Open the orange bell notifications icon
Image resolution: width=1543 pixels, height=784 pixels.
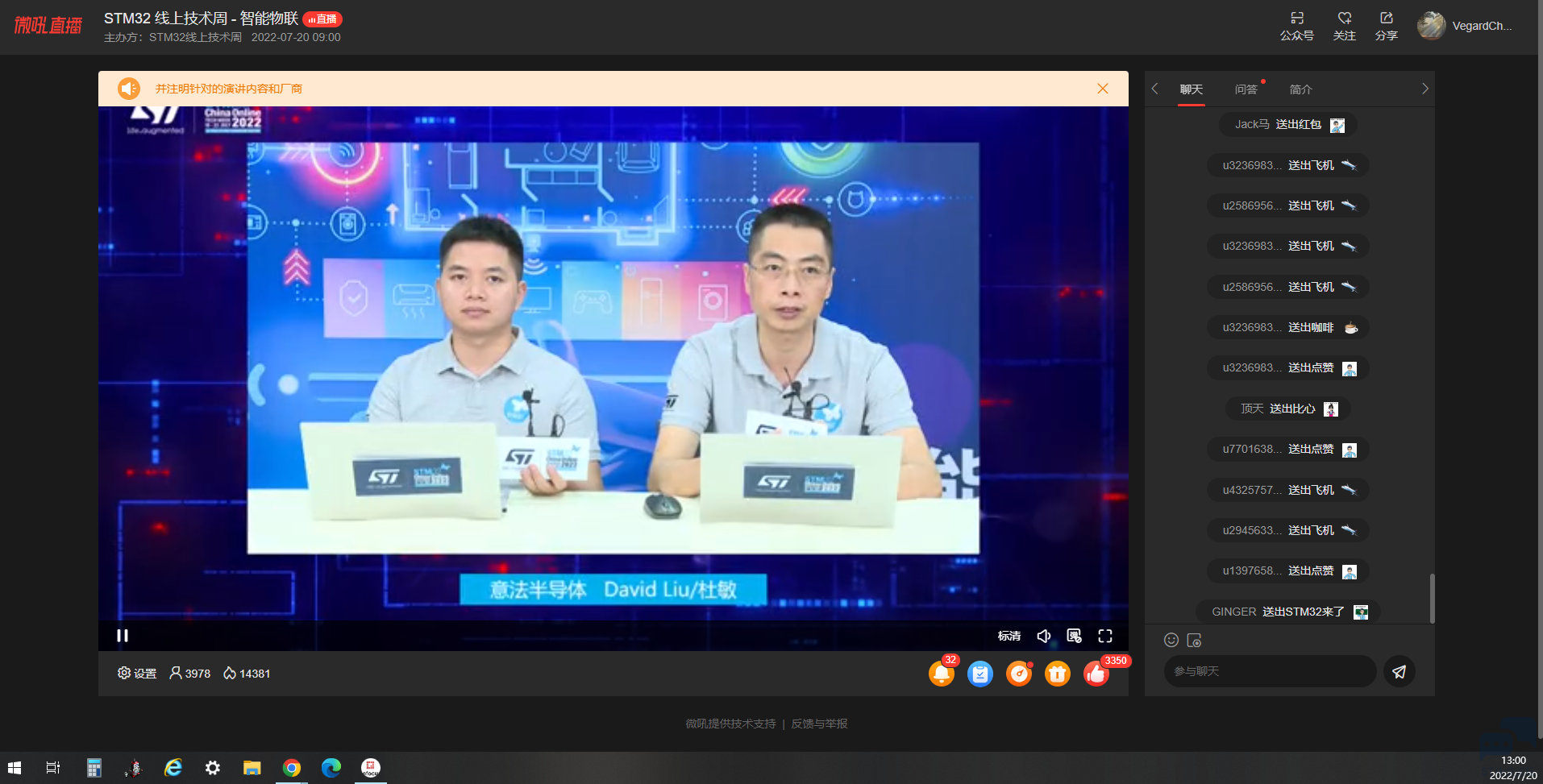point(942,673)
